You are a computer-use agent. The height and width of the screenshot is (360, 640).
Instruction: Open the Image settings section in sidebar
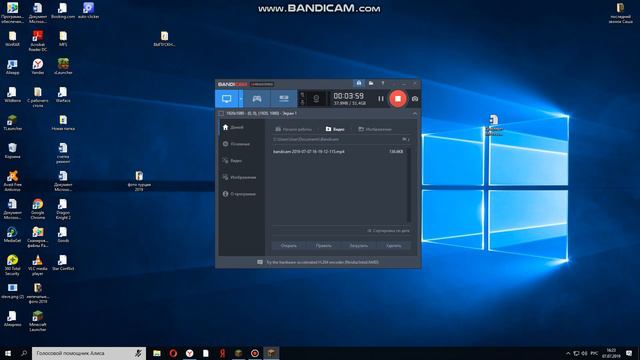pos(241,178)
